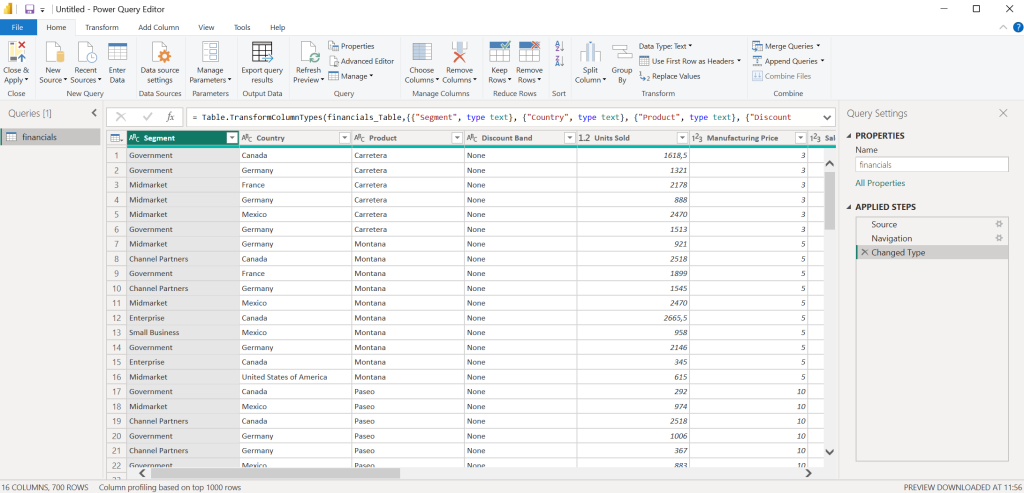This screenshot has width=1024, height=493.
Task: Click the Keep Rows icon
Action: coord(500,52)
